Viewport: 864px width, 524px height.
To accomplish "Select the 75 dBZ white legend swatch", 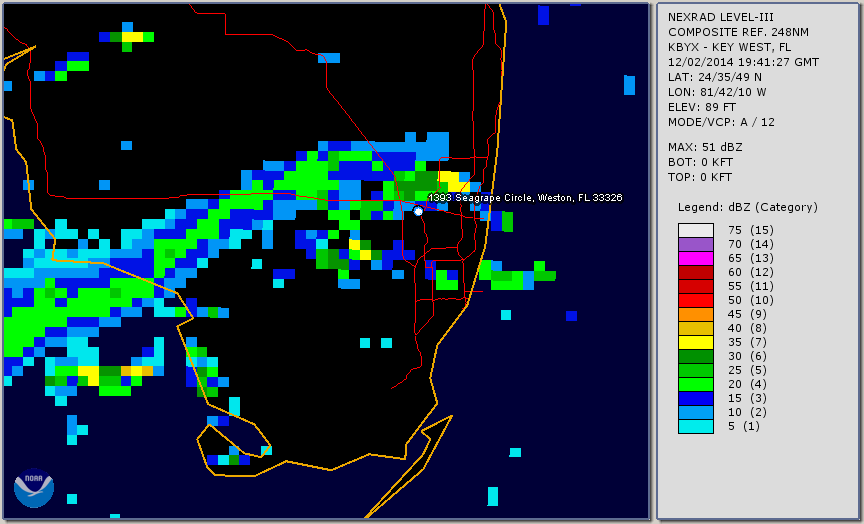I will coord(696,230).
